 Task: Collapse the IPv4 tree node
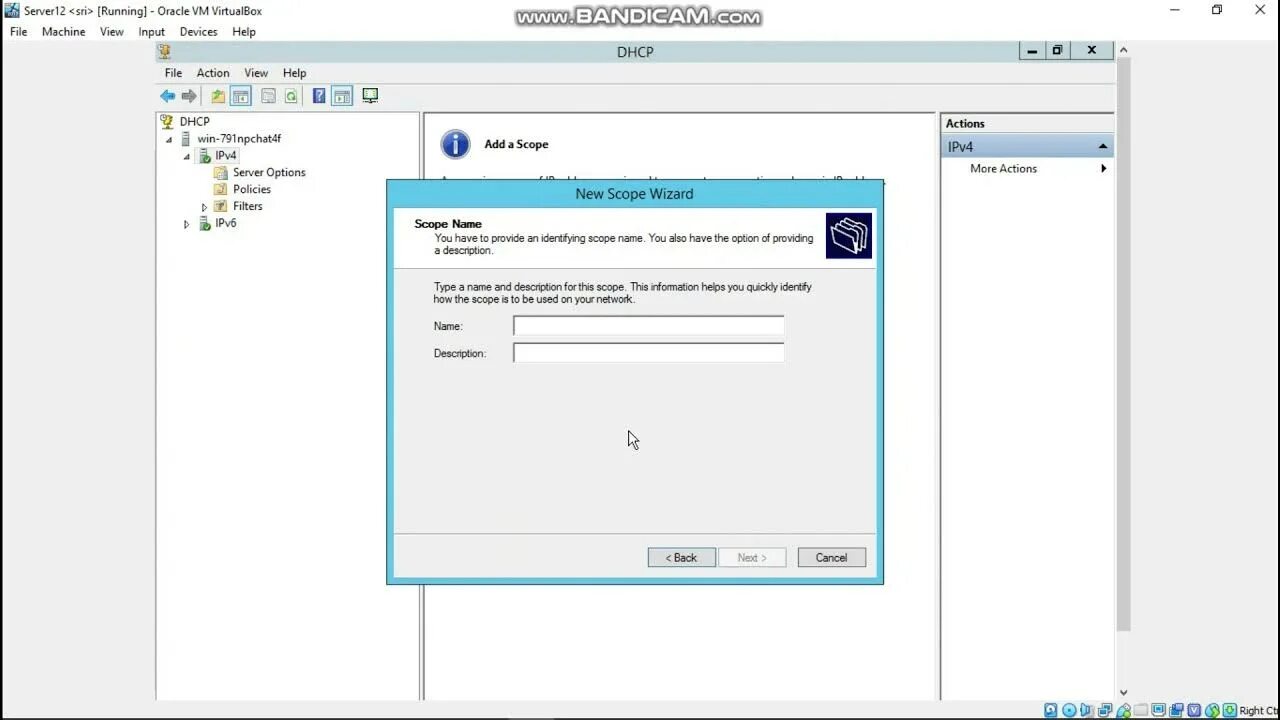[x=186, y=156]
